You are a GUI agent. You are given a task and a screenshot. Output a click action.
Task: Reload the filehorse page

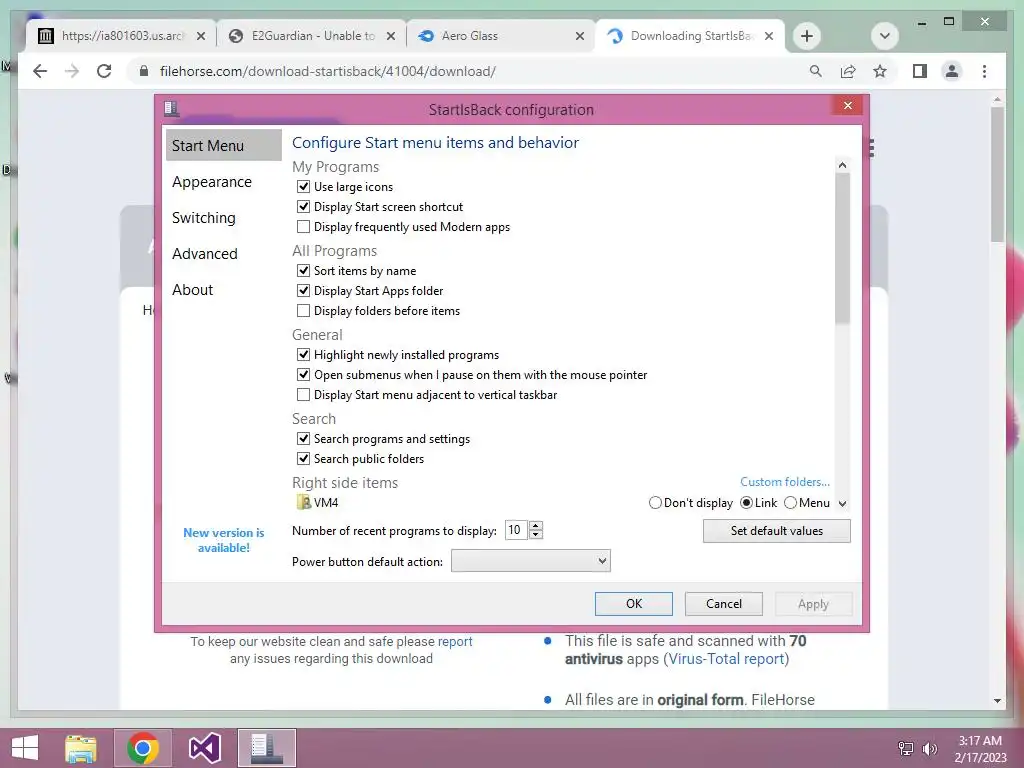coord(104,71)
